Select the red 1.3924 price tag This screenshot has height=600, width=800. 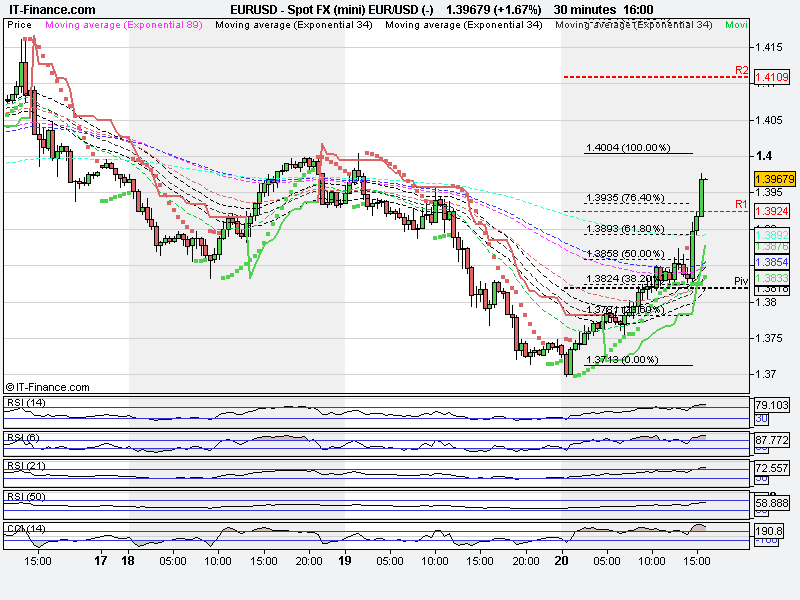click(x=771, y=211)
